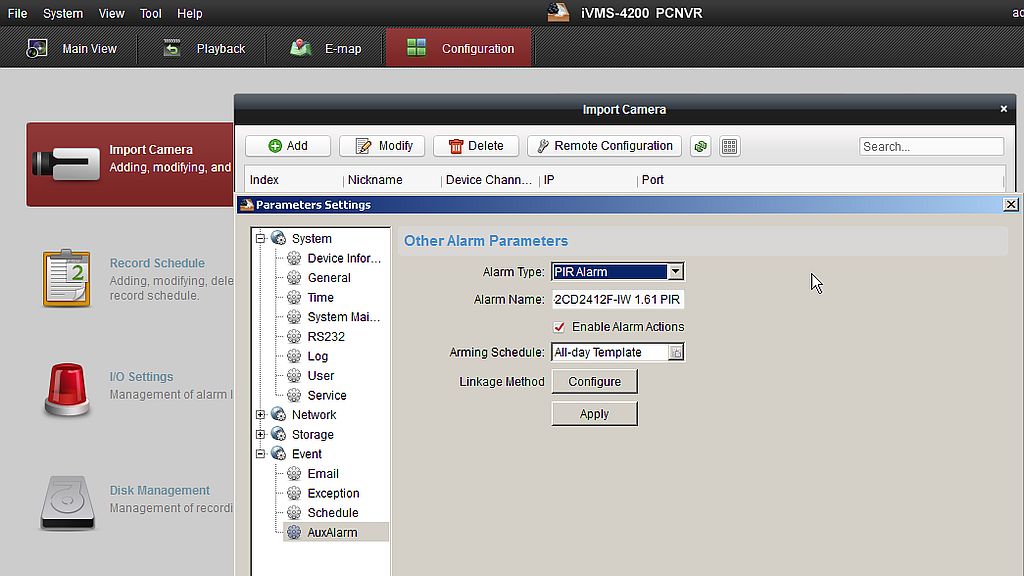Toggle Enable Alarm Actions checkbox
This screenshot has width=1024, height=576.
[559, 327]
